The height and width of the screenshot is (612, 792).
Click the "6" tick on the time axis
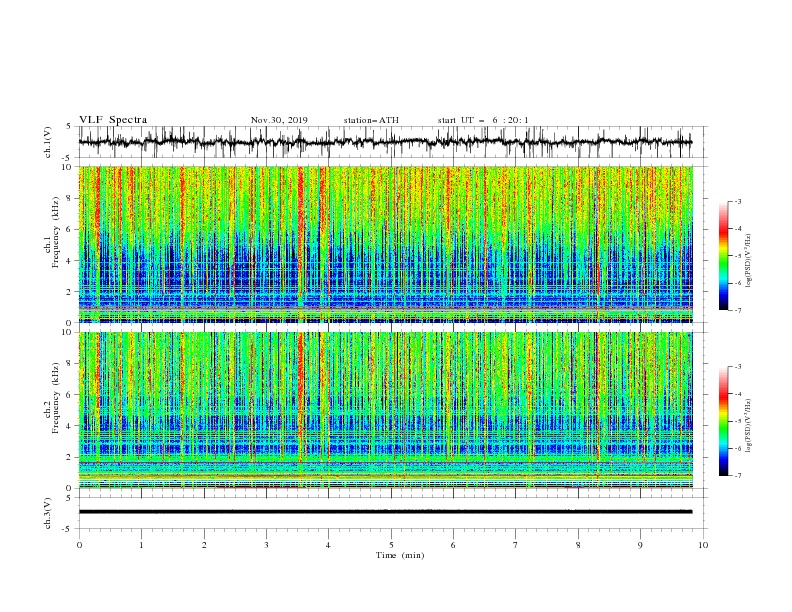(x=453, y=545)
